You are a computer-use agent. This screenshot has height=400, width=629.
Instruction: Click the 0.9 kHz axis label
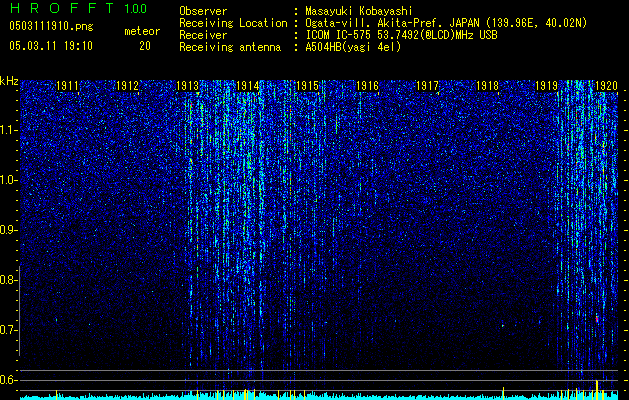(8, 230)
